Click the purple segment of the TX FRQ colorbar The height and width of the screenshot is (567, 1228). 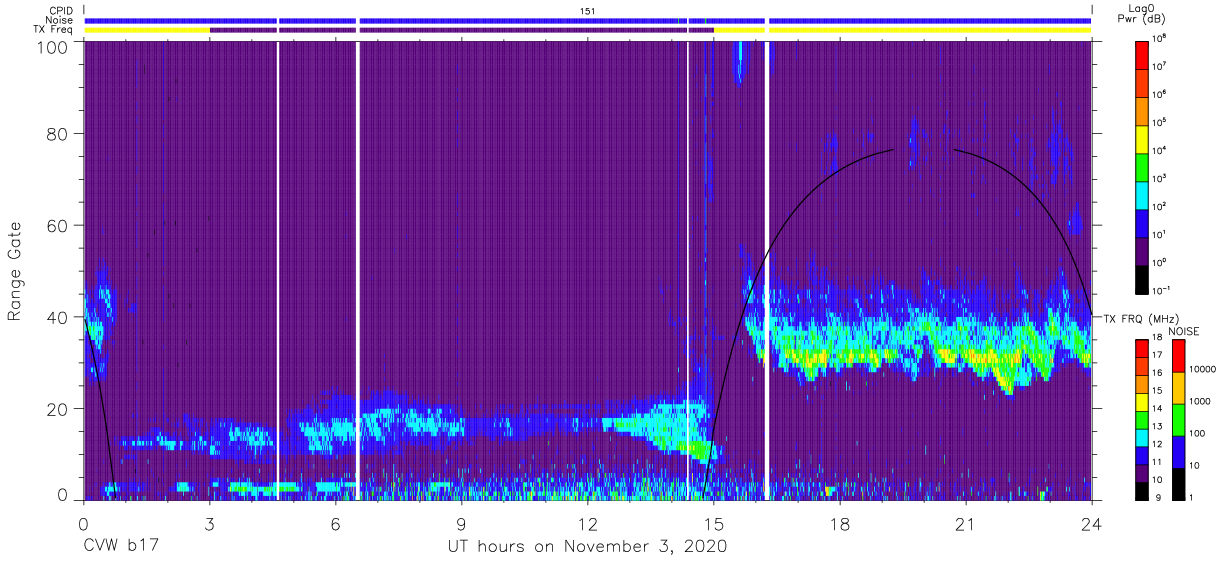pyautogui.click(x=1143, y=471)
